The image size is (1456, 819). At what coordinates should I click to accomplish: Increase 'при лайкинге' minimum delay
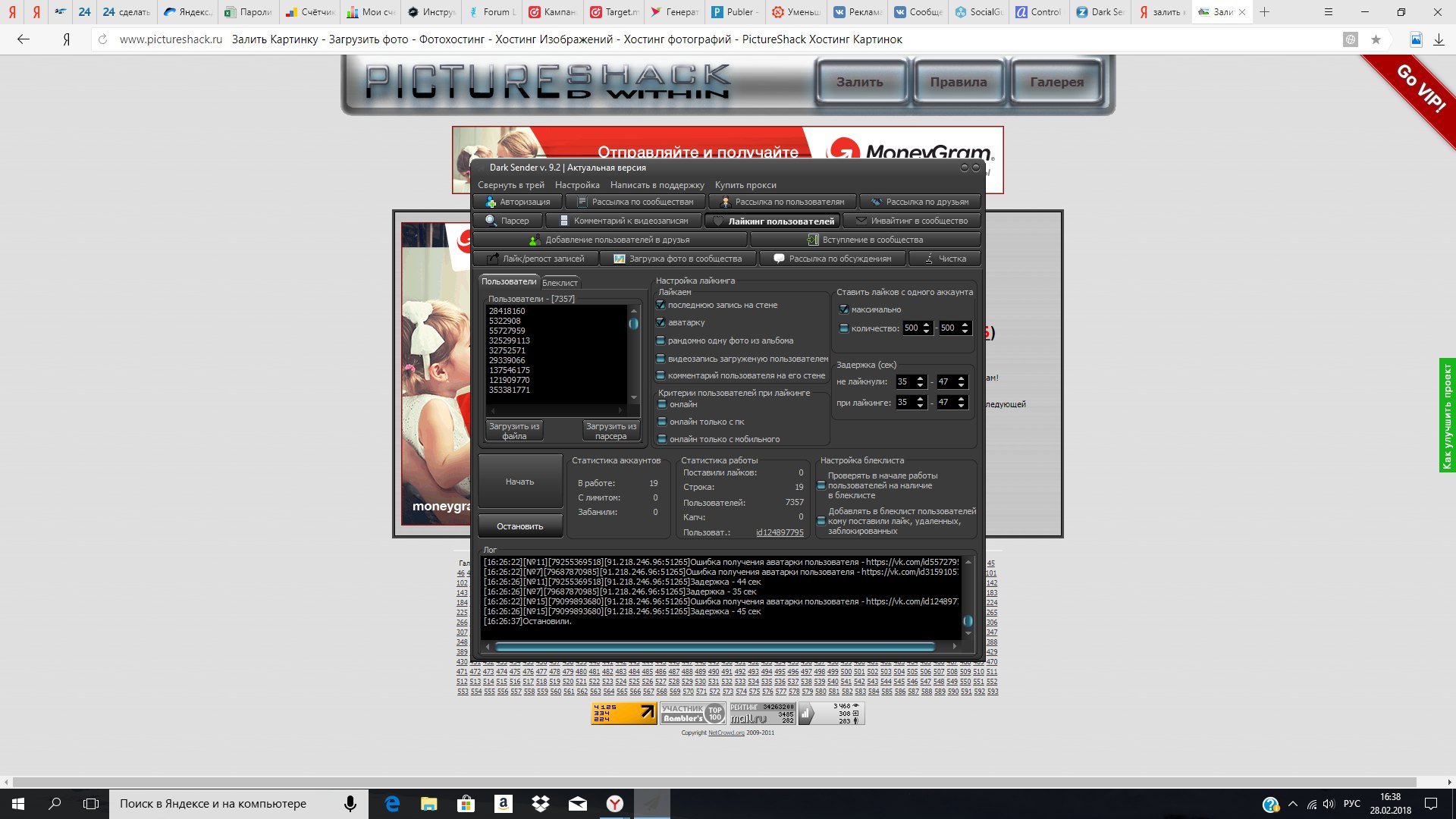[921, 399]
